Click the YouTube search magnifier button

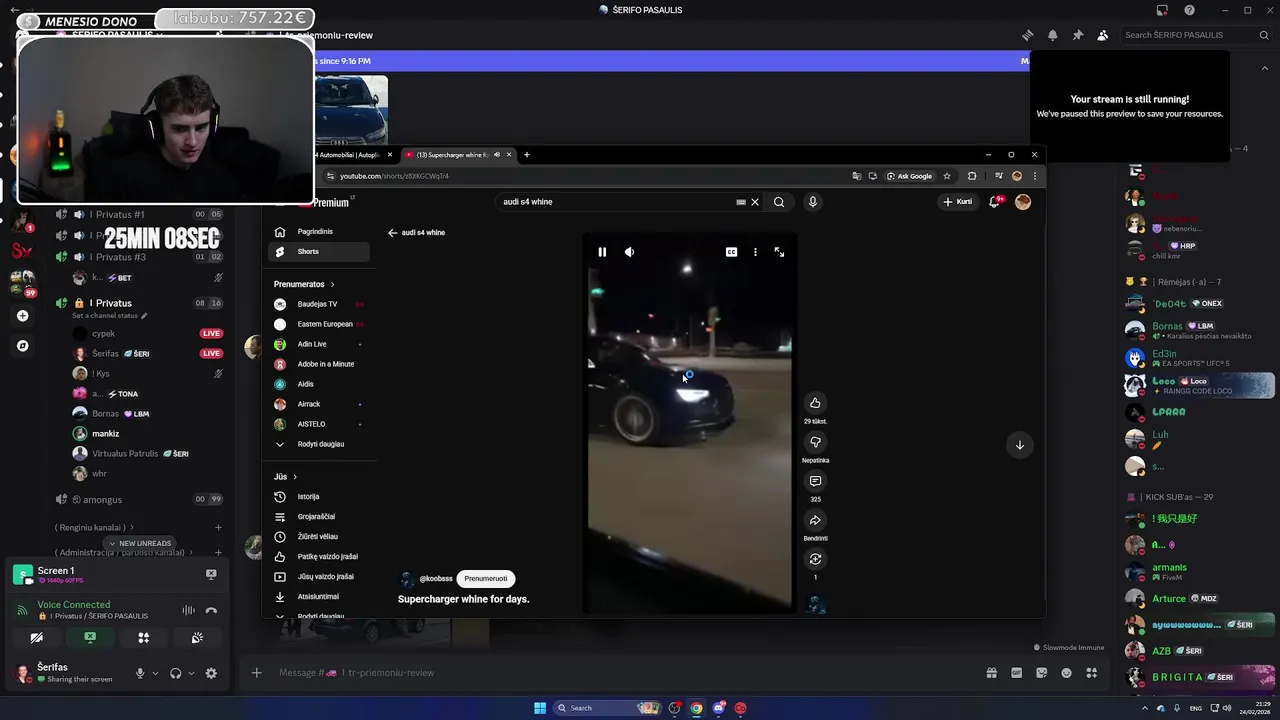[x=779, y=202]
